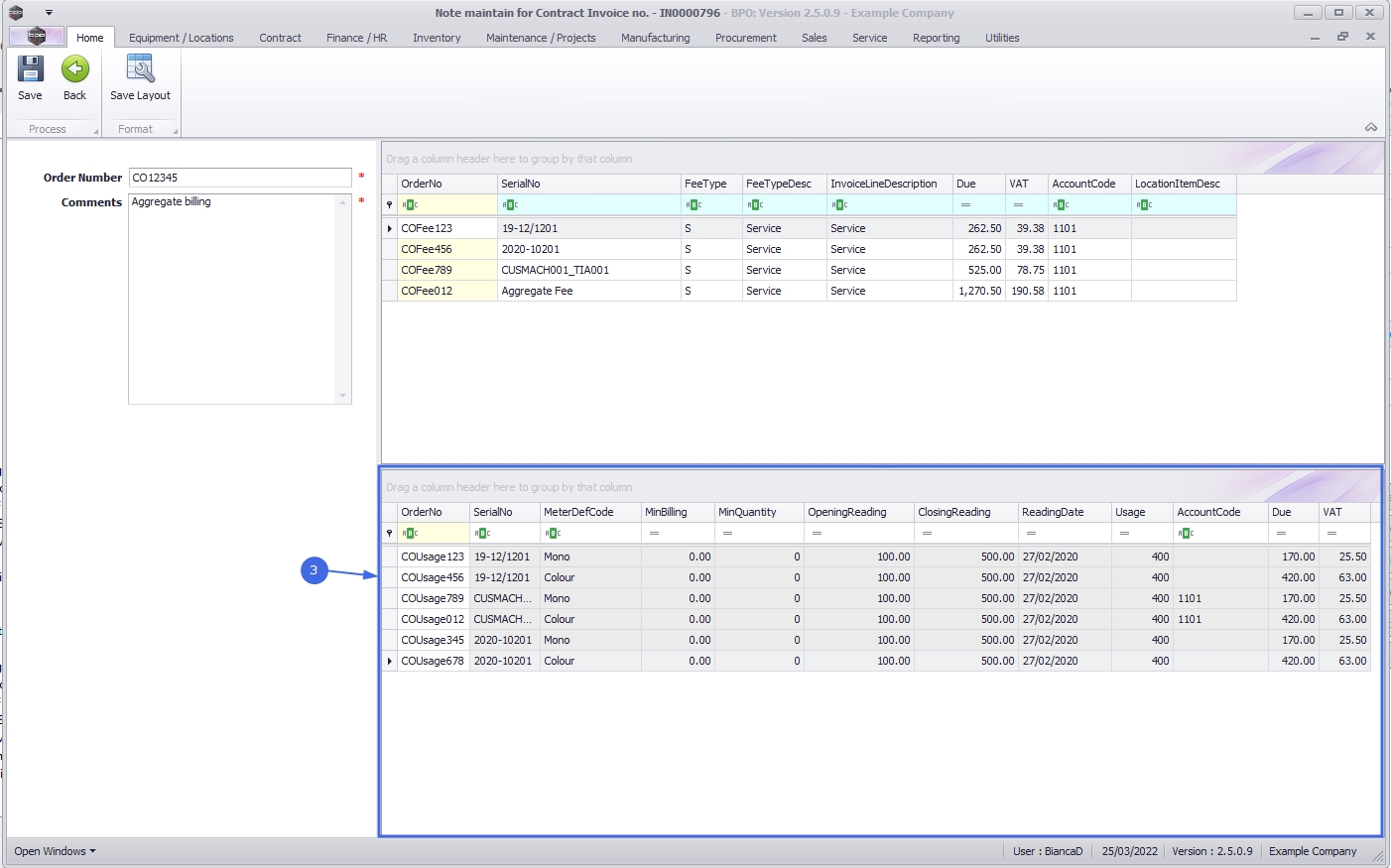Open the Procurement ribbon tab

(745, 38)
